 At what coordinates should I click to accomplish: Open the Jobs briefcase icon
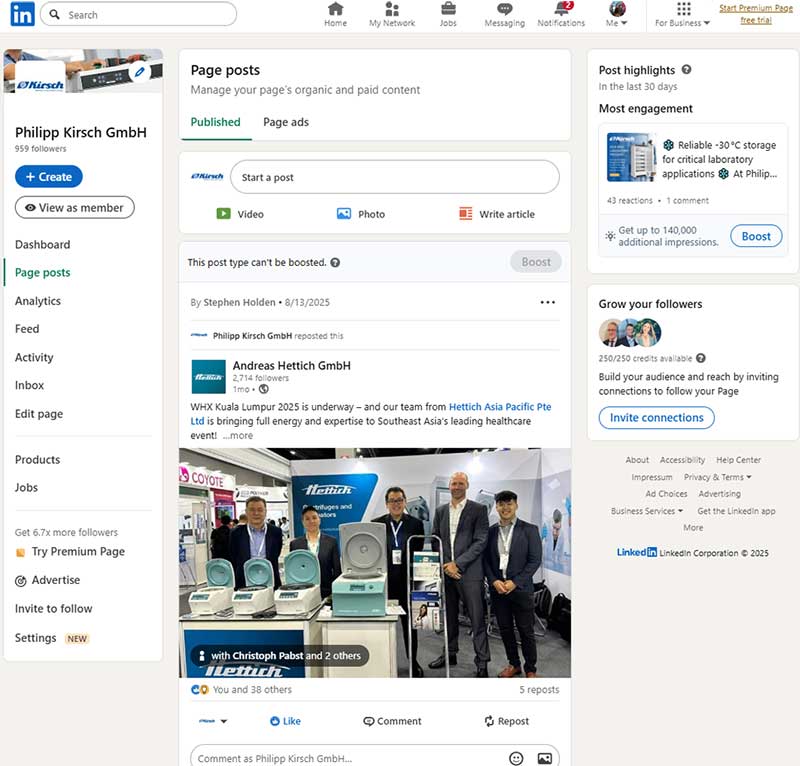click(449, 10)
